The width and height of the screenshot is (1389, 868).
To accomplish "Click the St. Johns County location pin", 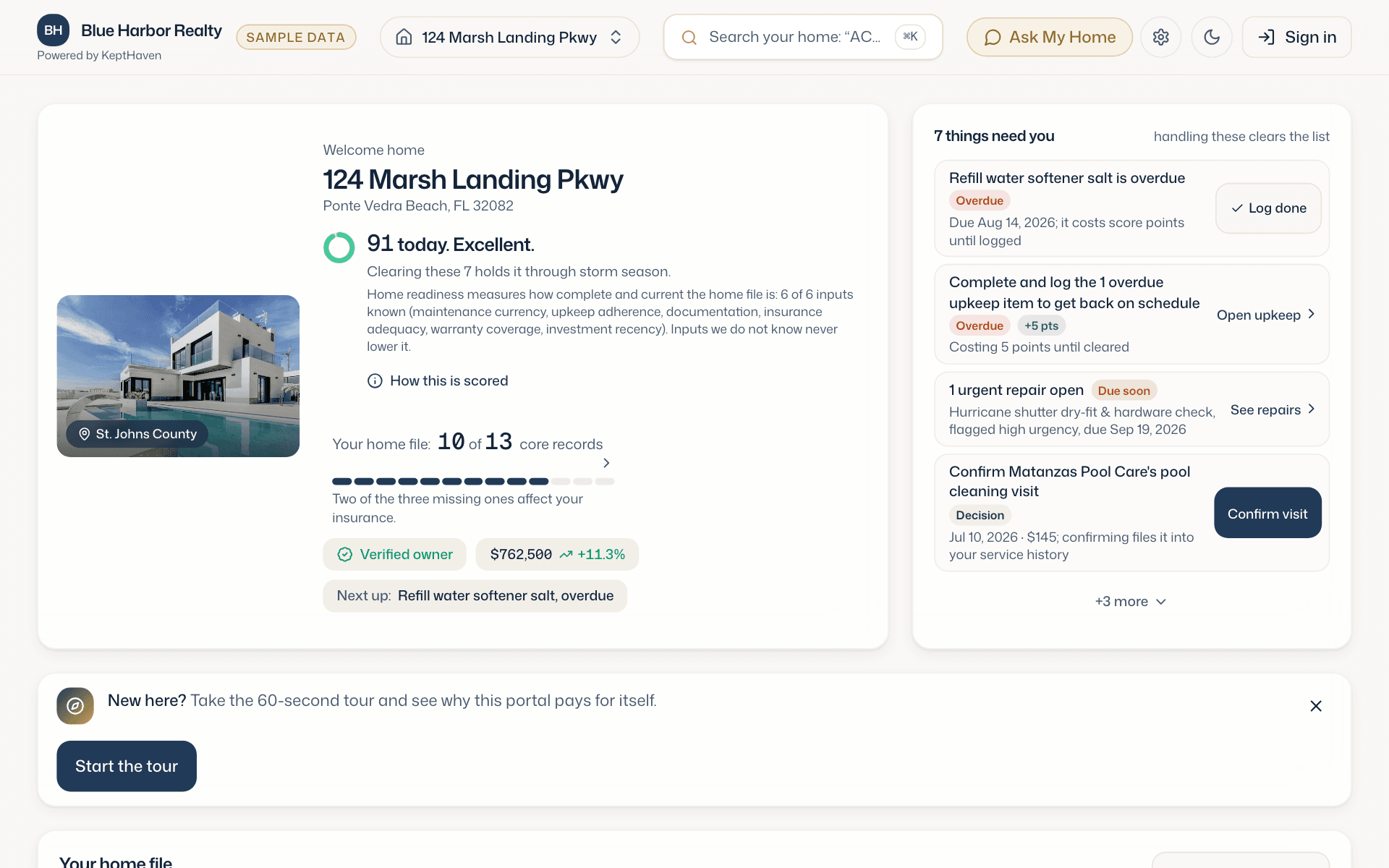I will coord(85,434).
